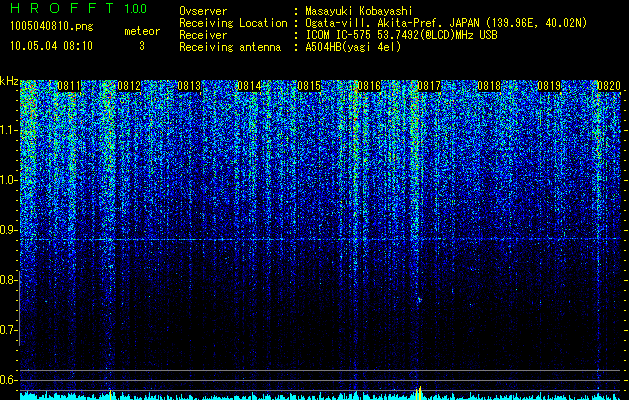Viewport: 629px width, 400px height.
Task: Click the HROFFT 1.0.0 title text
Action: click(78, 8)
